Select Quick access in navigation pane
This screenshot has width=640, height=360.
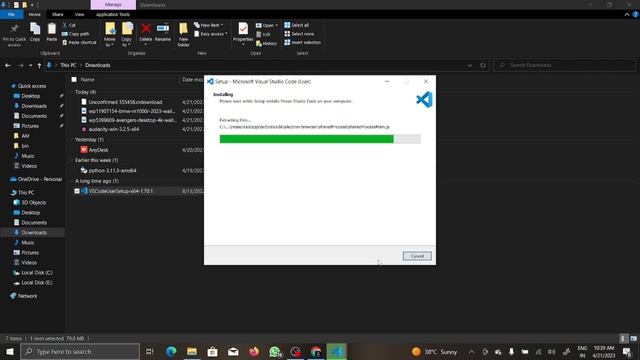click(32, 86)
